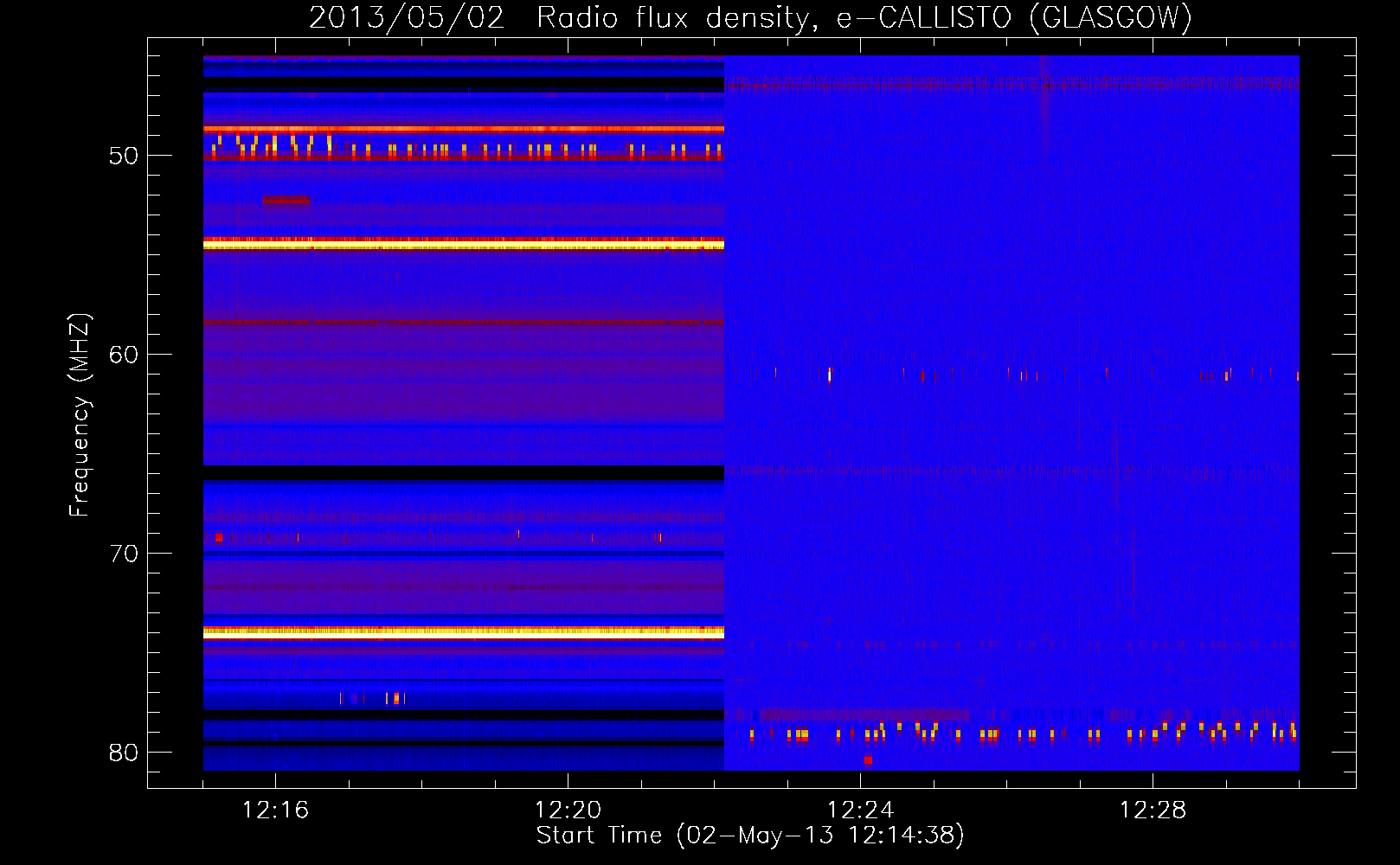This screenshot has height=865, width=1400.
Task: Click the bright yellow band near 54.5 MHz
Action: click(x=464, y=247)
